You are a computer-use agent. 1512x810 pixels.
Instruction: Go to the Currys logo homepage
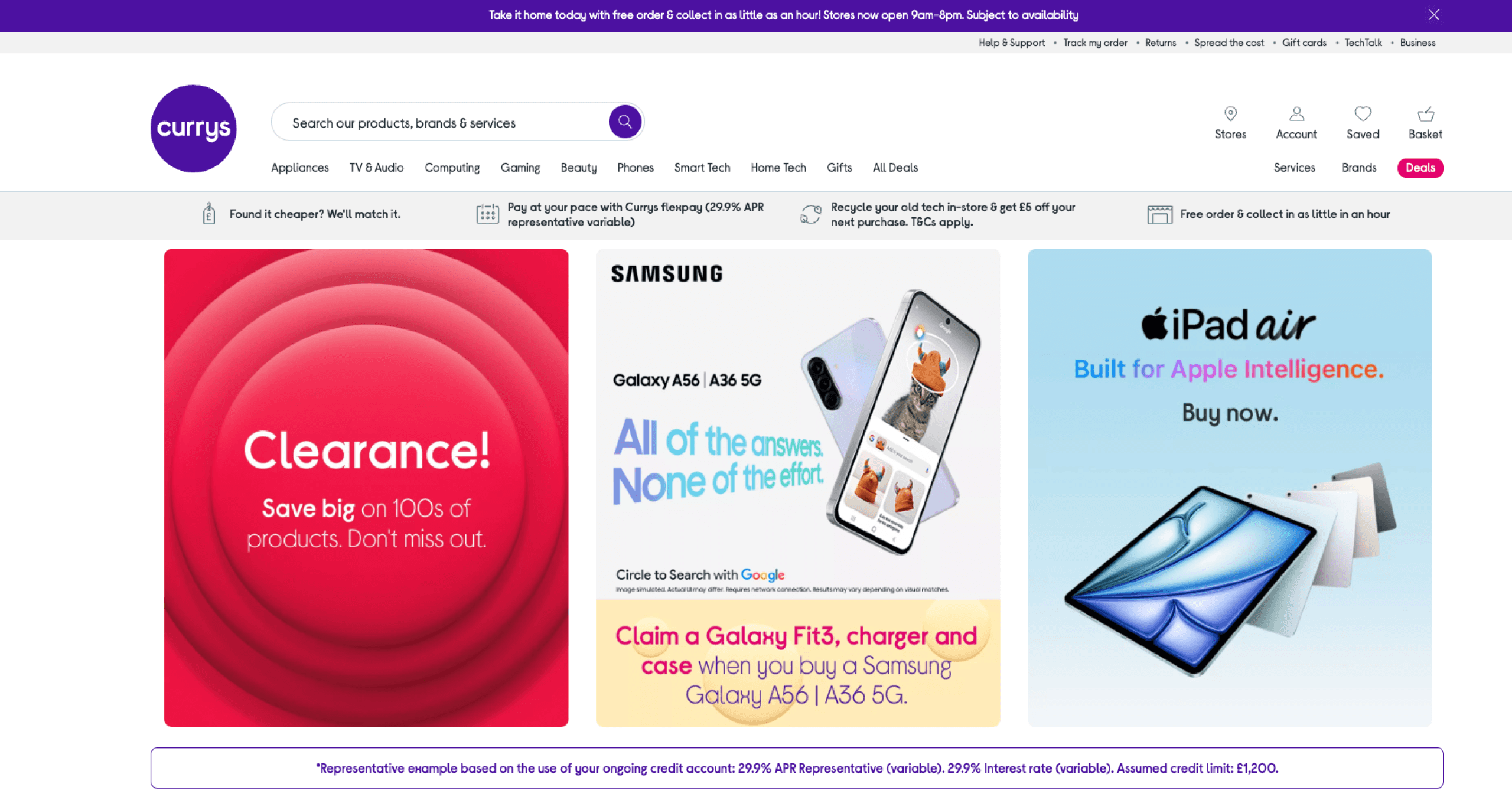tap(193, 129)
